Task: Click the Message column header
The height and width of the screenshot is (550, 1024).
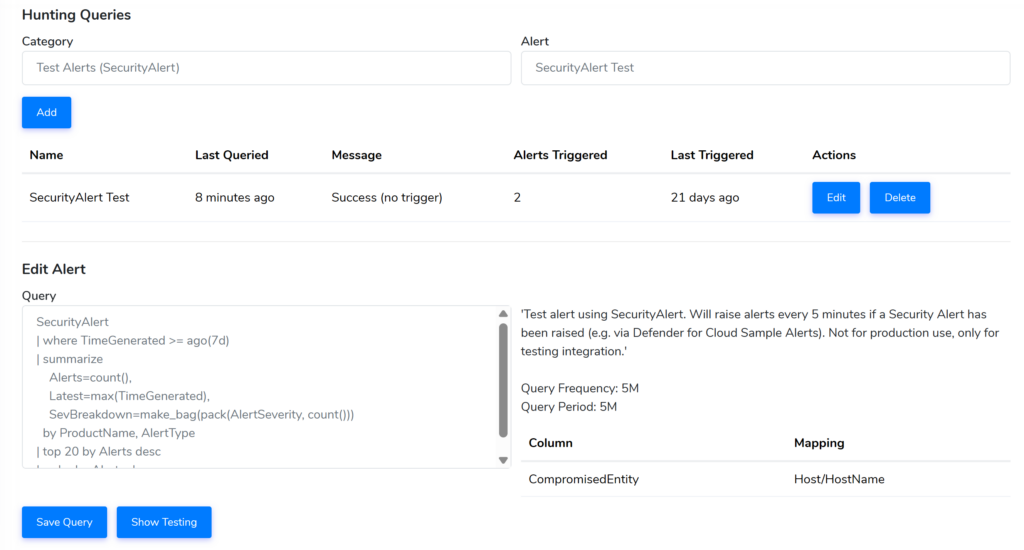Action: point(356,155)
